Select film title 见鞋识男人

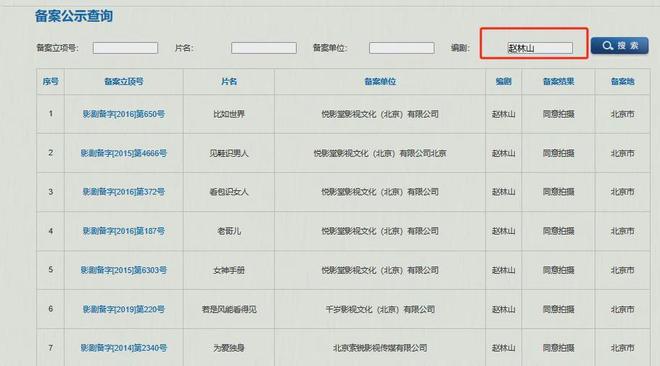click(x=229, y=153)
